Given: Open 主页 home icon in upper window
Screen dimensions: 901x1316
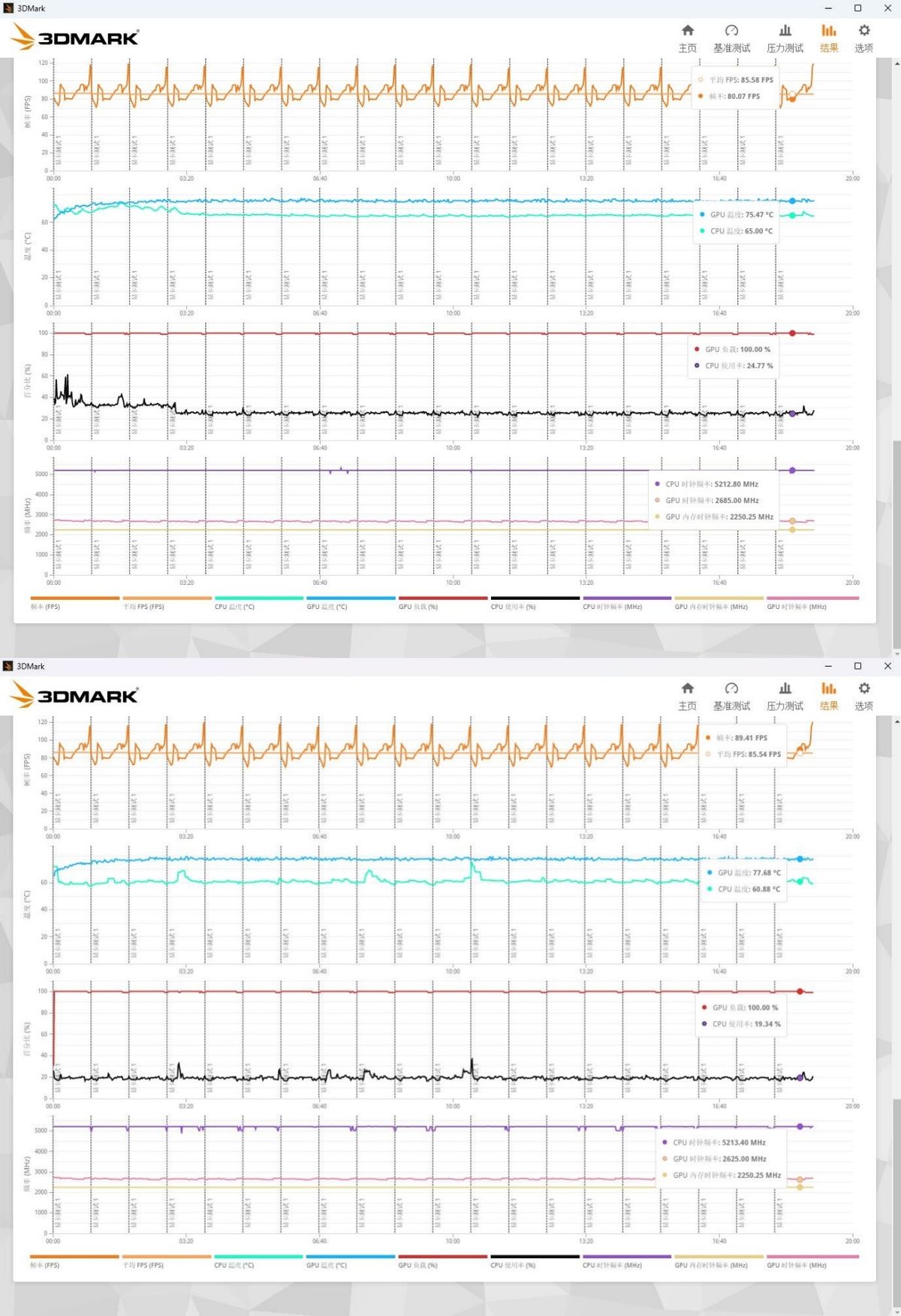Looking at the screenshot, I should point(687,38).
